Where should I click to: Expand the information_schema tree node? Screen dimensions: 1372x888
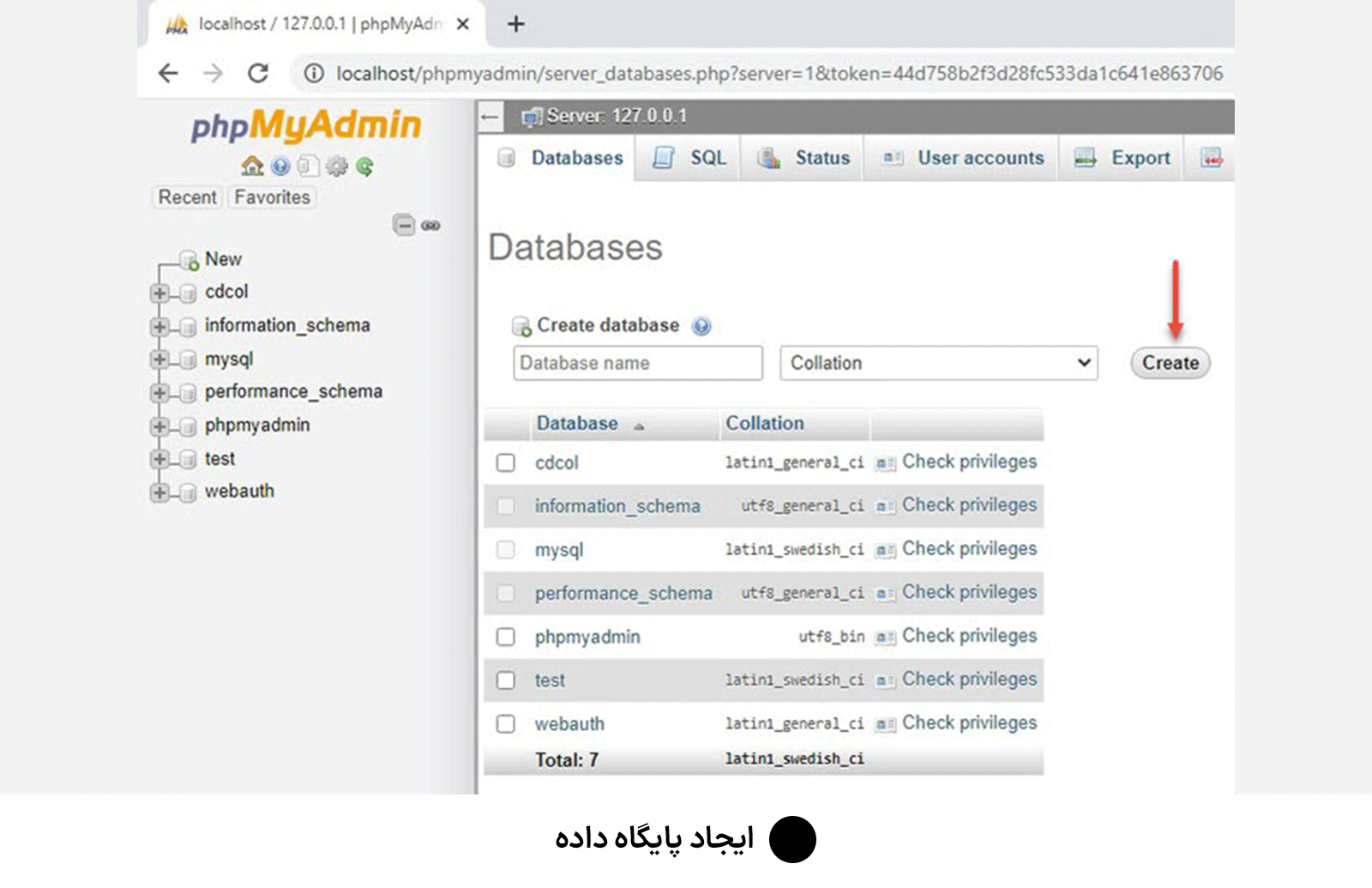click(x=159, y=327)
